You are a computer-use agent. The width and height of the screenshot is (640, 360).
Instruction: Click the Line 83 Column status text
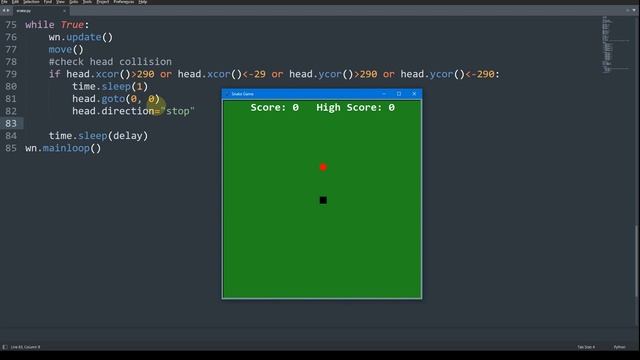click(26, 347)
